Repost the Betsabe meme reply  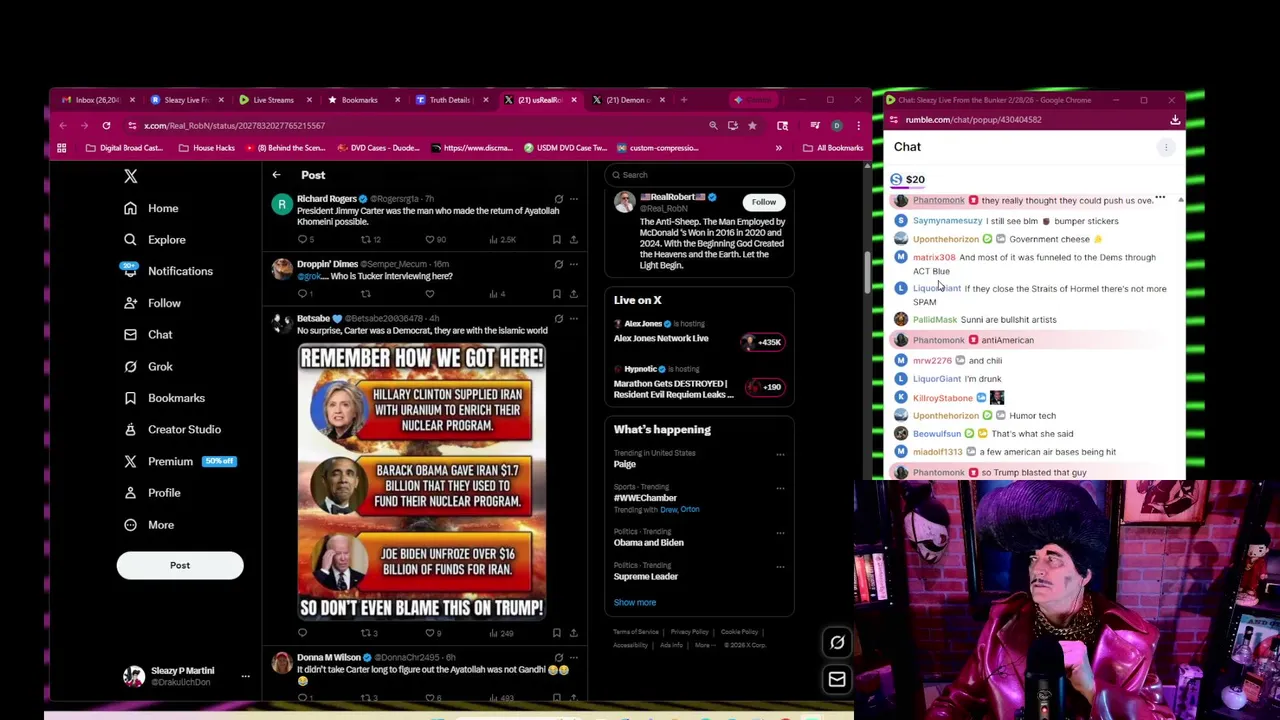point(368,633)
